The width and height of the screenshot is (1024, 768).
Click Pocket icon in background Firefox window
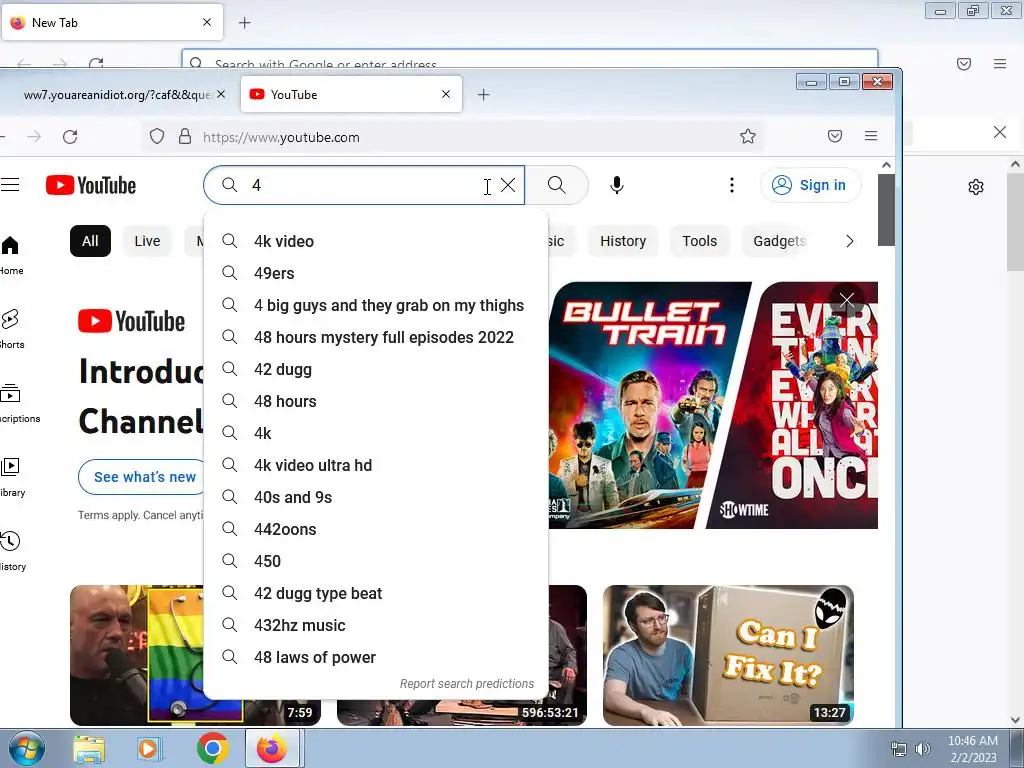point(964,63)
